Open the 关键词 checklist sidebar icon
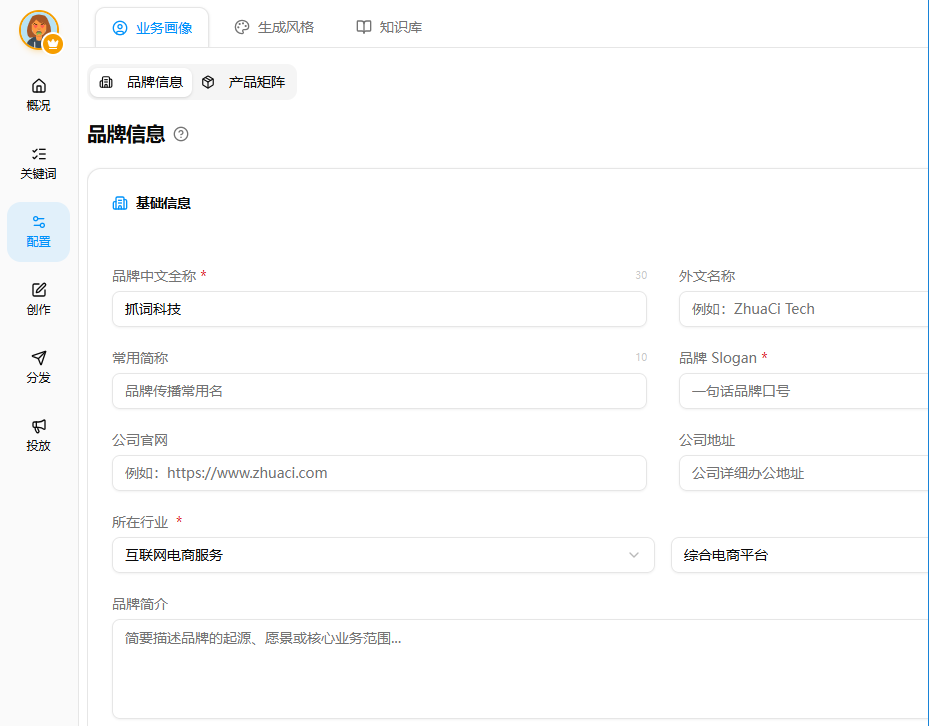Viewport: 929px width, 726px height. [x=39, y=162]
